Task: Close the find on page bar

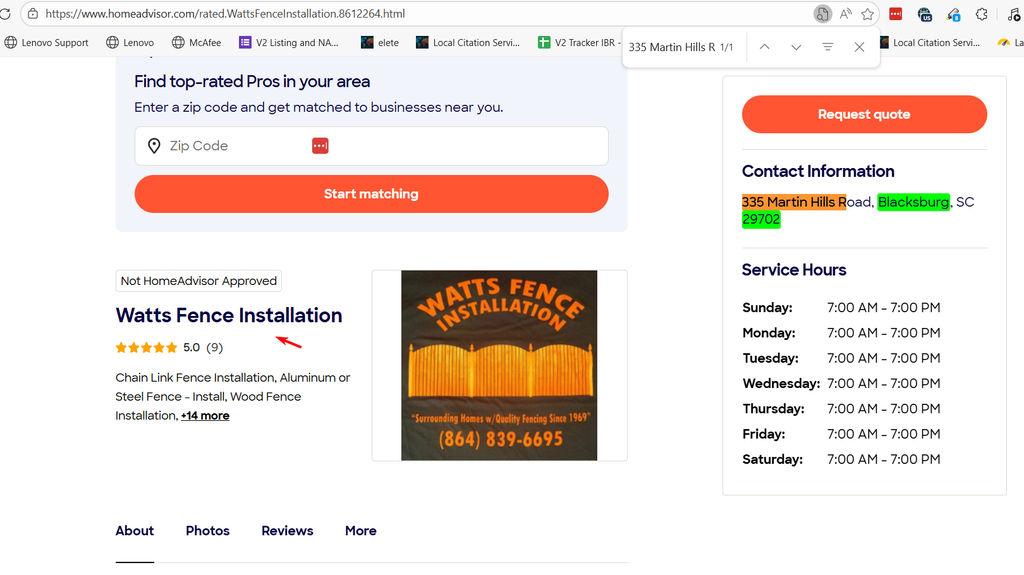Action: pyautogui.click(x=859, y=47)
